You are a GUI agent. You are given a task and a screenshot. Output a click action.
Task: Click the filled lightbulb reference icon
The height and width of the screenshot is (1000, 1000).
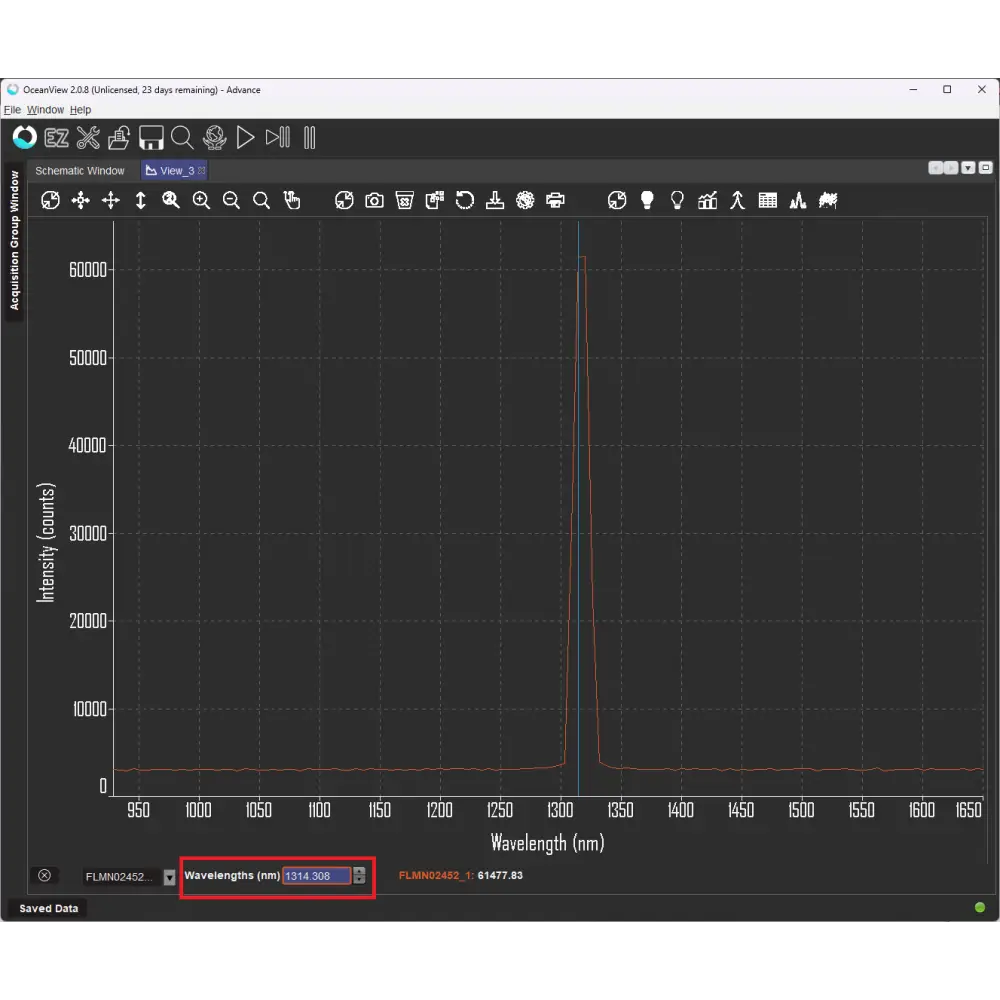tap(647, 201)
